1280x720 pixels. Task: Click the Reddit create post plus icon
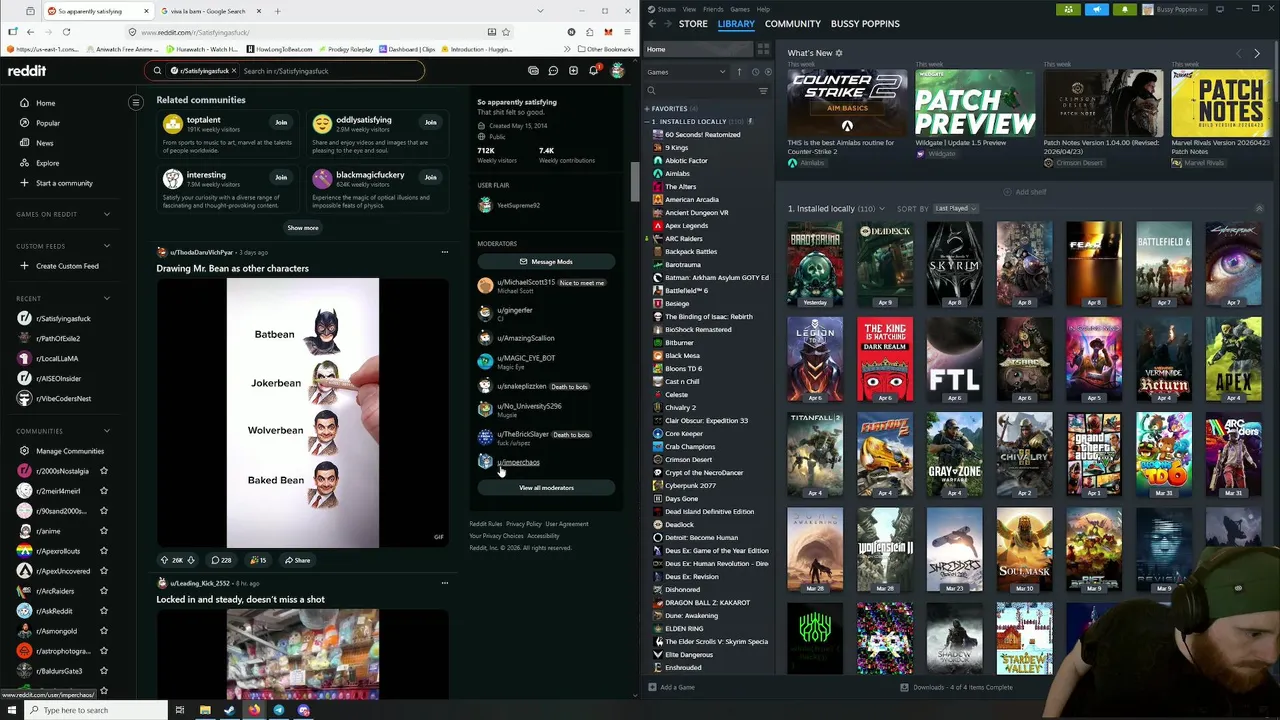pyautogui.click(x=573, y=71)
